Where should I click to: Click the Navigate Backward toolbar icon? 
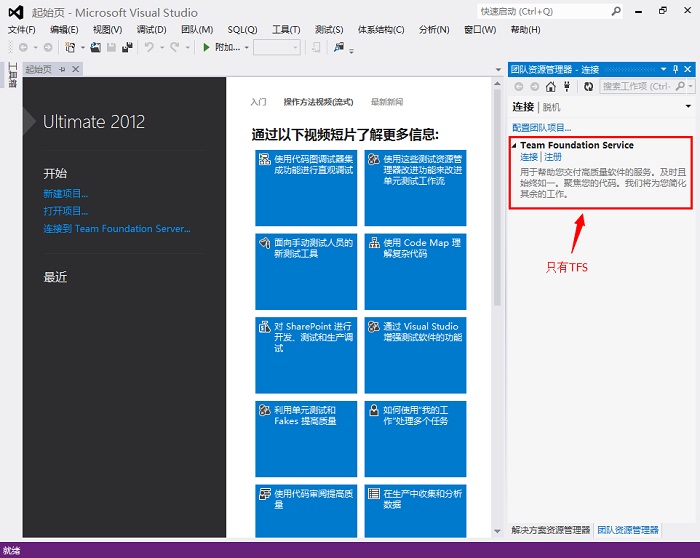coord(23,47)
